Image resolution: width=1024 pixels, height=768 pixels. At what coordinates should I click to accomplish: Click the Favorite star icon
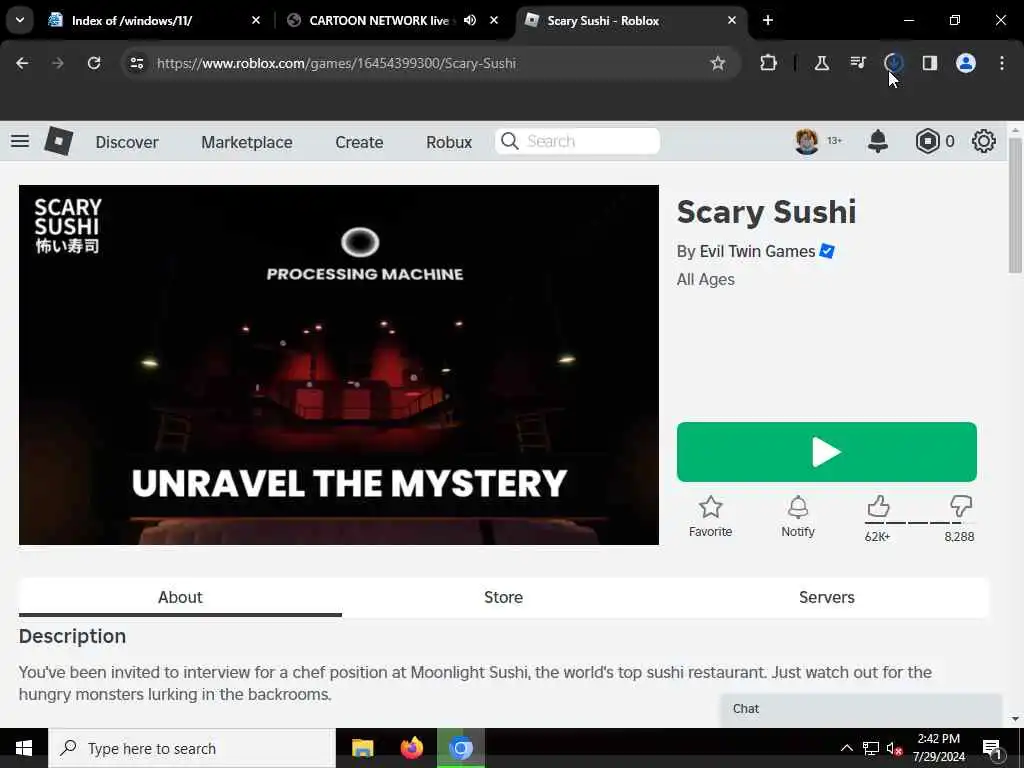pyautogui.click(x=711, y=507)
